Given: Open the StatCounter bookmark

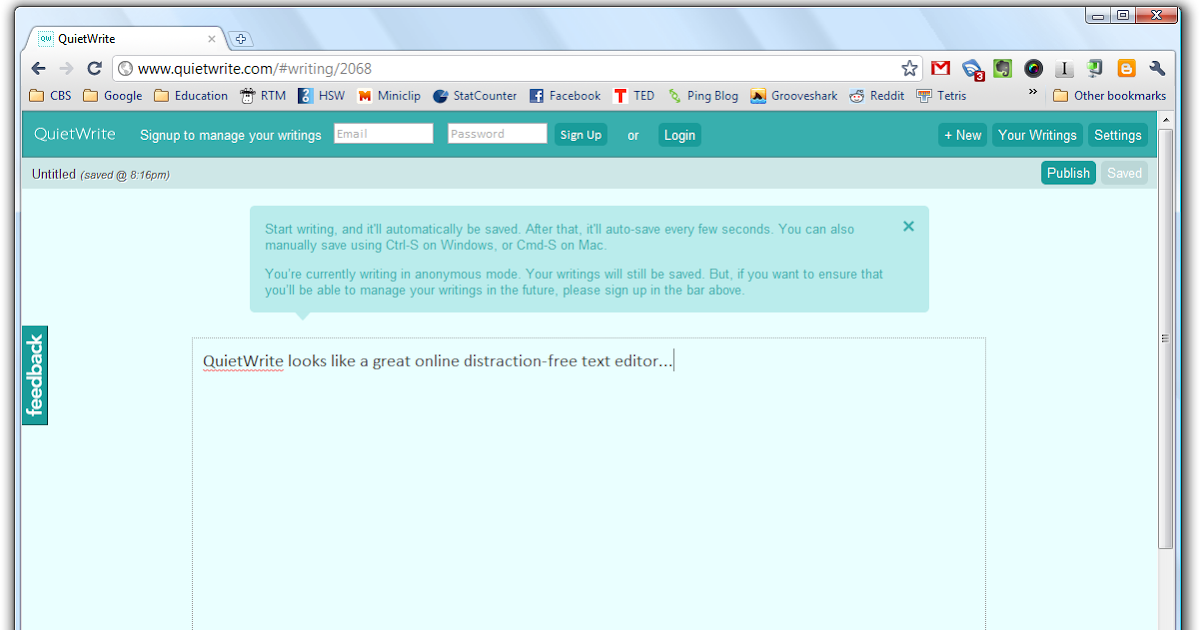Looking at the screenshot, I should (474, 96).
